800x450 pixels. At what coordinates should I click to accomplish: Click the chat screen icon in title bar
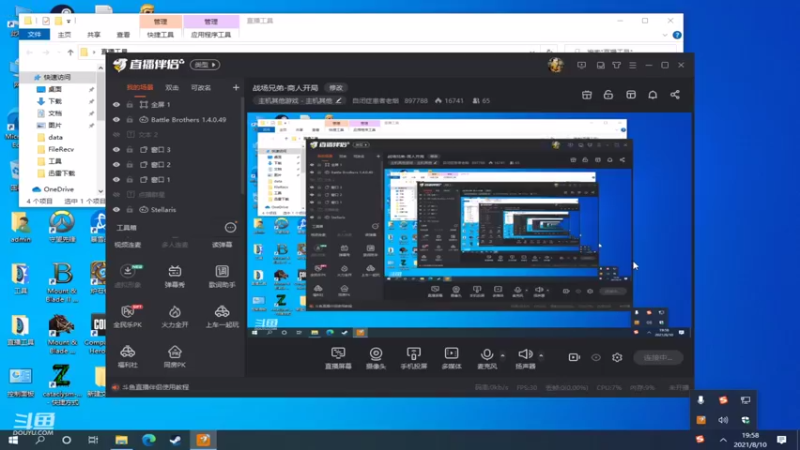pos(582,65)
